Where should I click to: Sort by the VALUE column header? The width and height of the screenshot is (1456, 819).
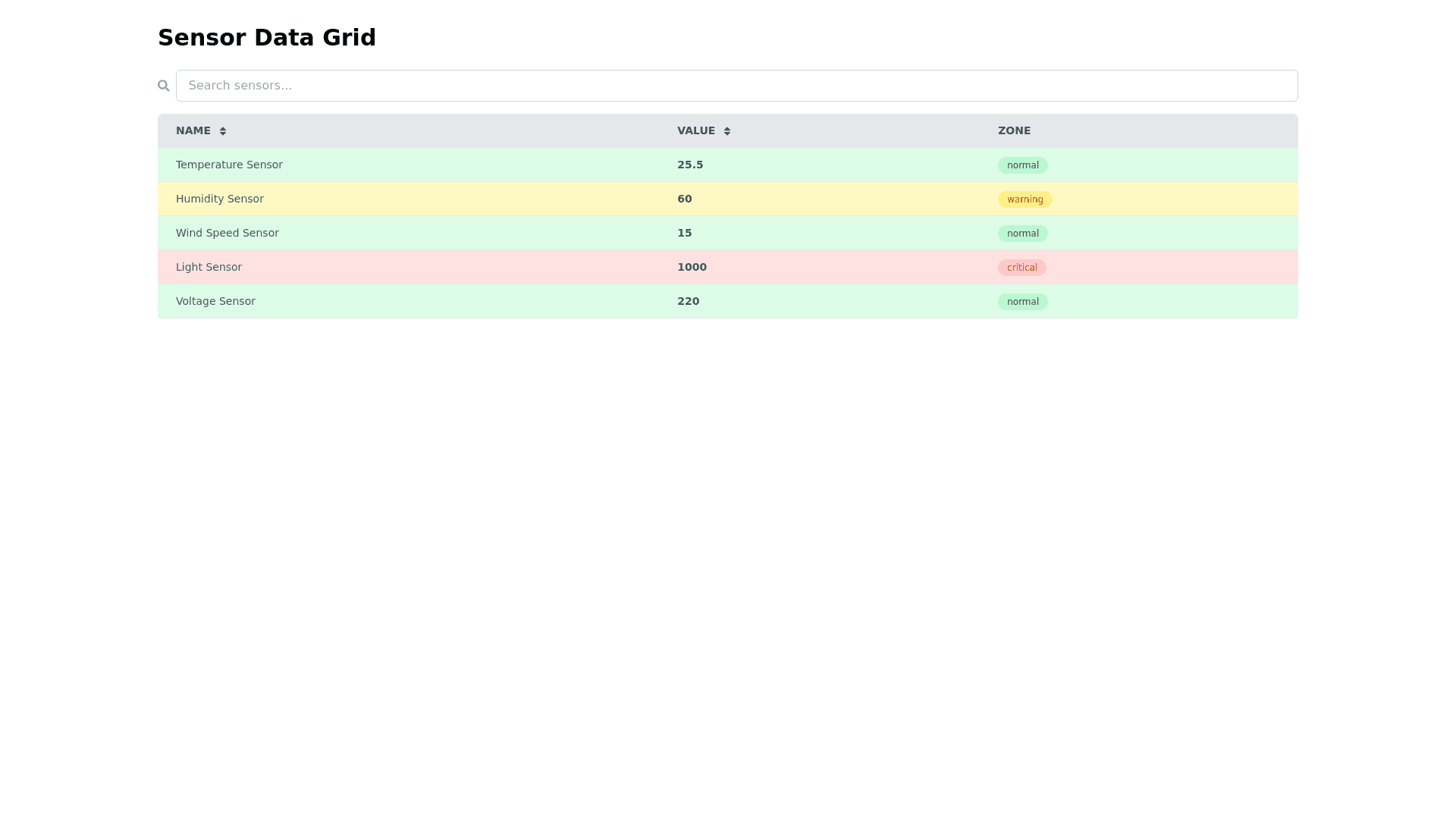pyautogui.click(x=695, y=130)
